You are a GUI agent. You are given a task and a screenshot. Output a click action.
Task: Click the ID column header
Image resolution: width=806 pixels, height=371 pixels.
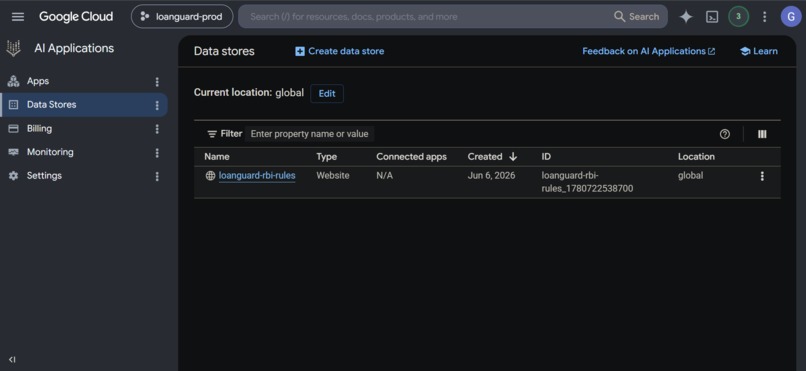[x=546, y=157]
